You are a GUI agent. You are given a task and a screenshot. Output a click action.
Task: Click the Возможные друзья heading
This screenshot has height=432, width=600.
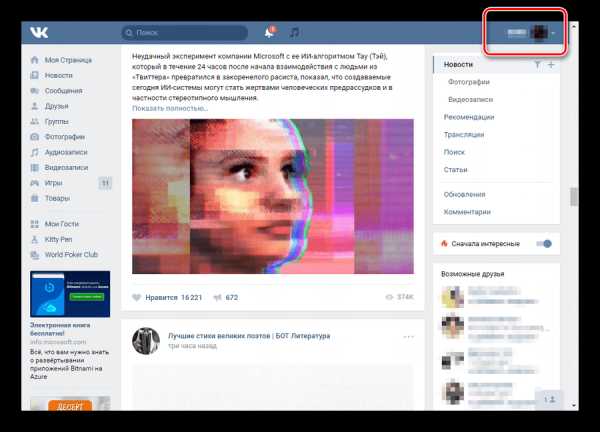click(x=472, y=274)
